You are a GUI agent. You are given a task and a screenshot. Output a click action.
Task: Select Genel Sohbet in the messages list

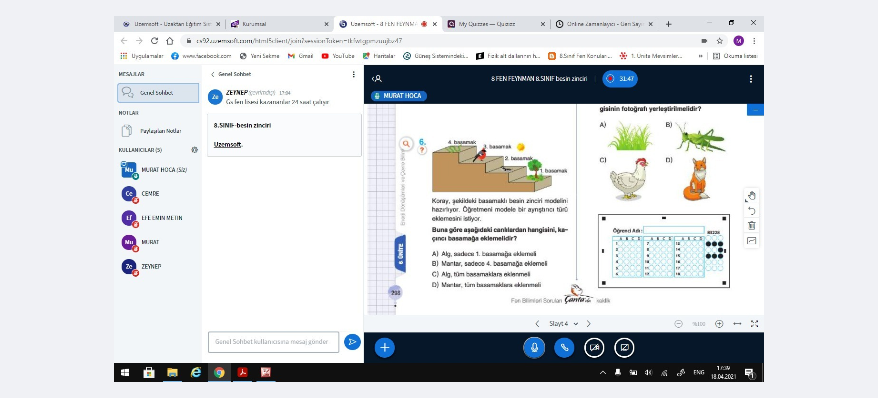pyautogui.click(x=158, y=93)
